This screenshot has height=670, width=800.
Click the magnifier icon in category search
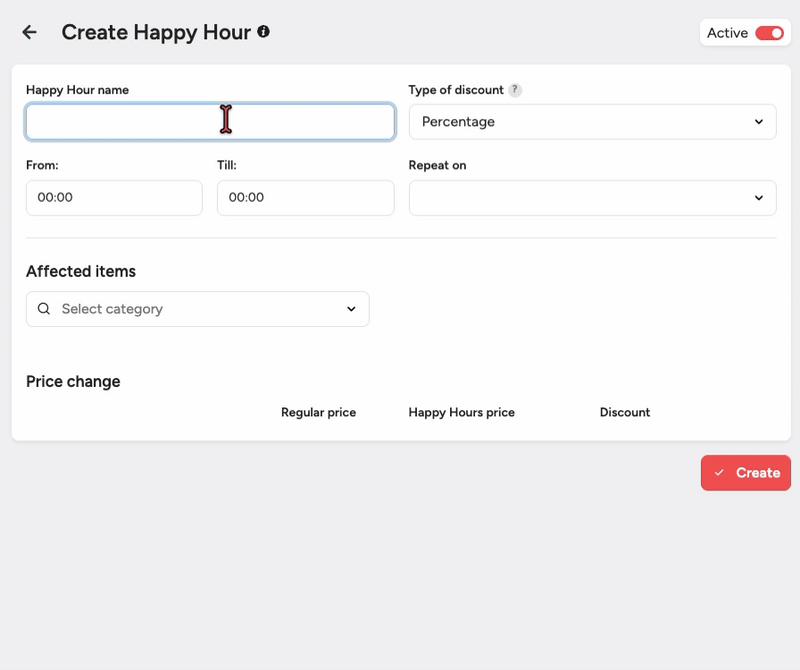click(x=44, y=309)
